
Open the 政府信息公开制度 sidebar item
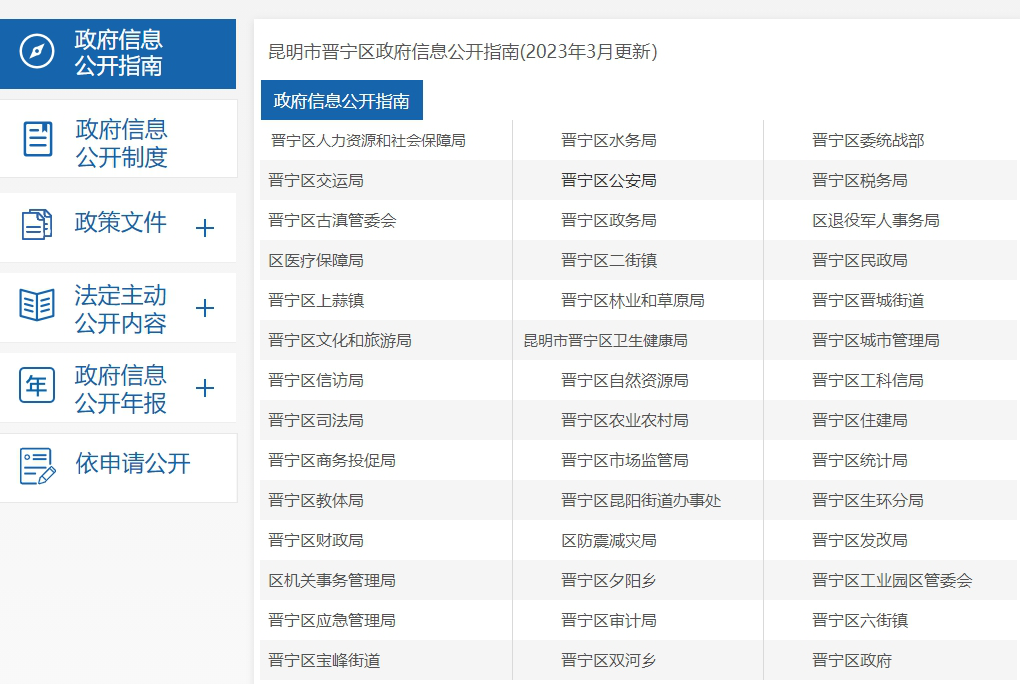pyautogui.click(x=118, y=139)
